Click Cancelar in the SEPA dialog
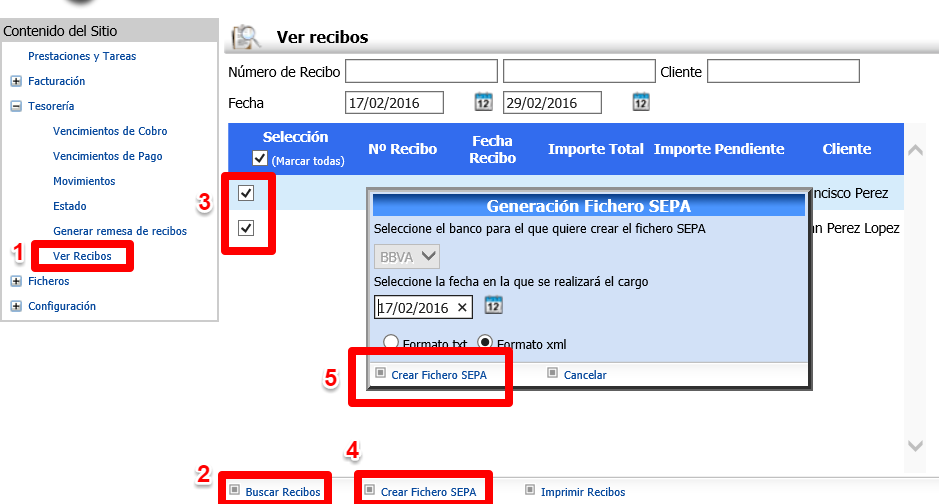This screenshot has width=939, height=504. [x=584, y=375]
